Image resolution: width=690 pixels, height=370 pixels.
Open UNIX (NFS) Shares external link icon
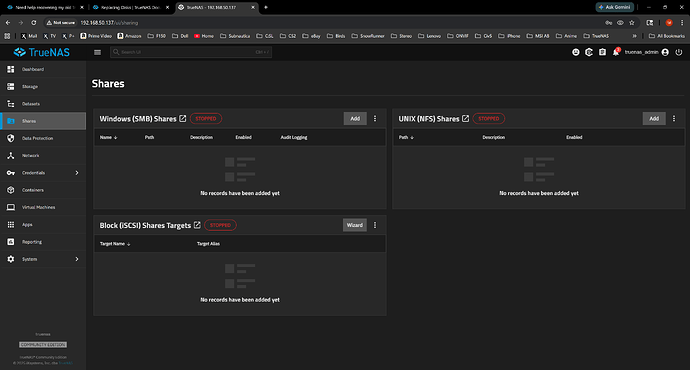pos(465,118)
